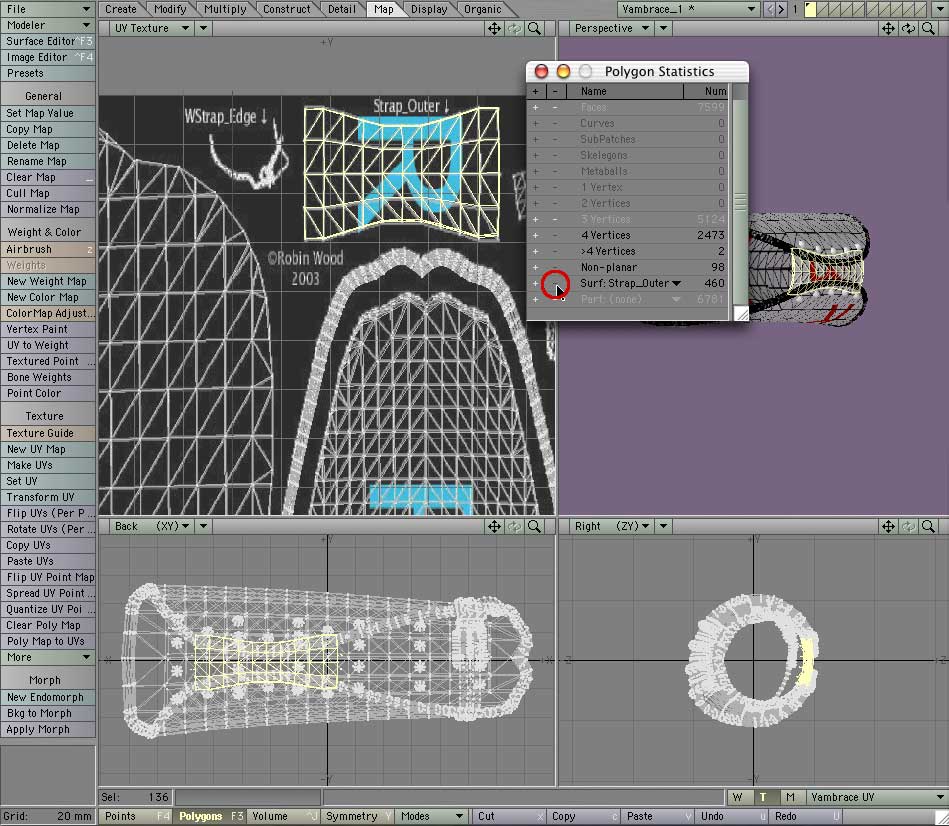Image resolution: width=949 pixels, height=826 pixels.
Task: Click the minus for 4 Vertices row
Action: (x=555, y=235)
